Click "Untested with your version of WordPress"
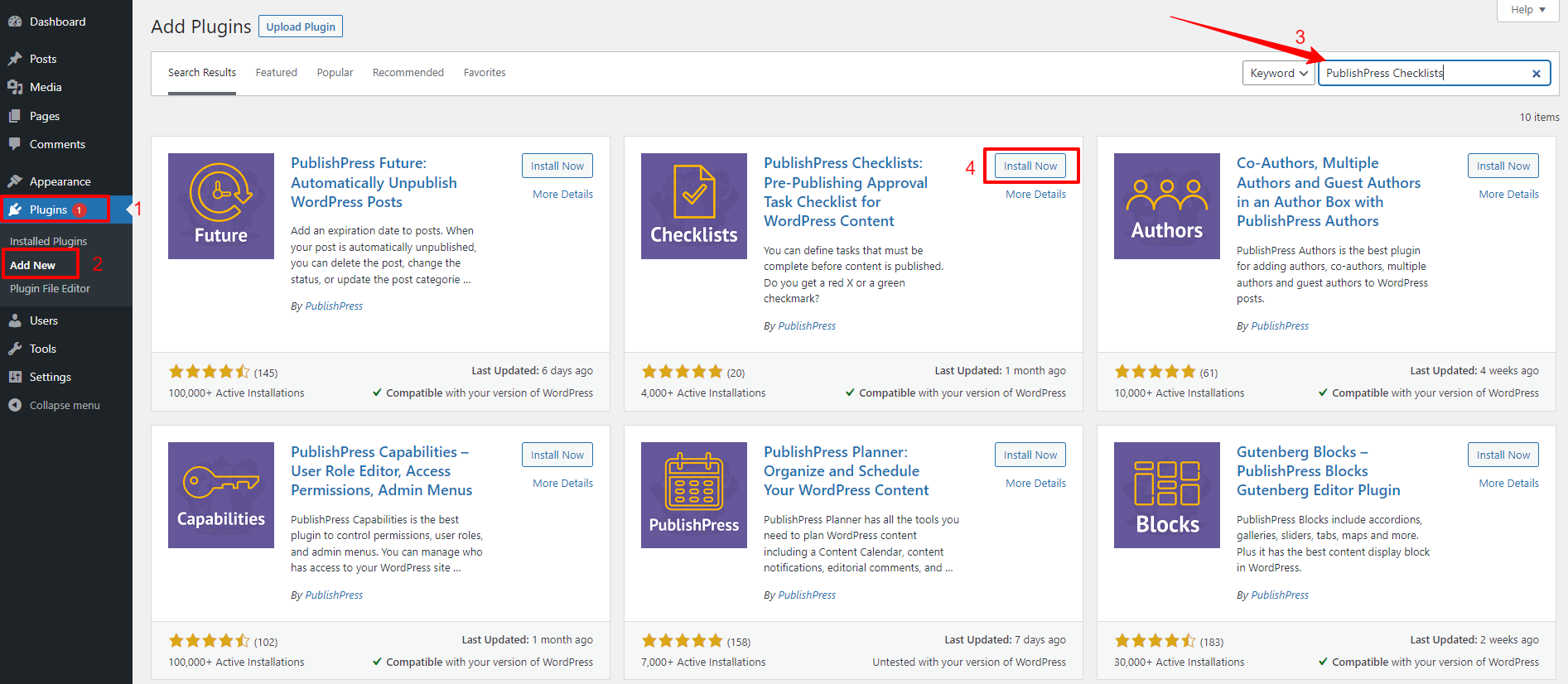The width and height of the screenshot is (1568, 684). [x=969, y=662]
